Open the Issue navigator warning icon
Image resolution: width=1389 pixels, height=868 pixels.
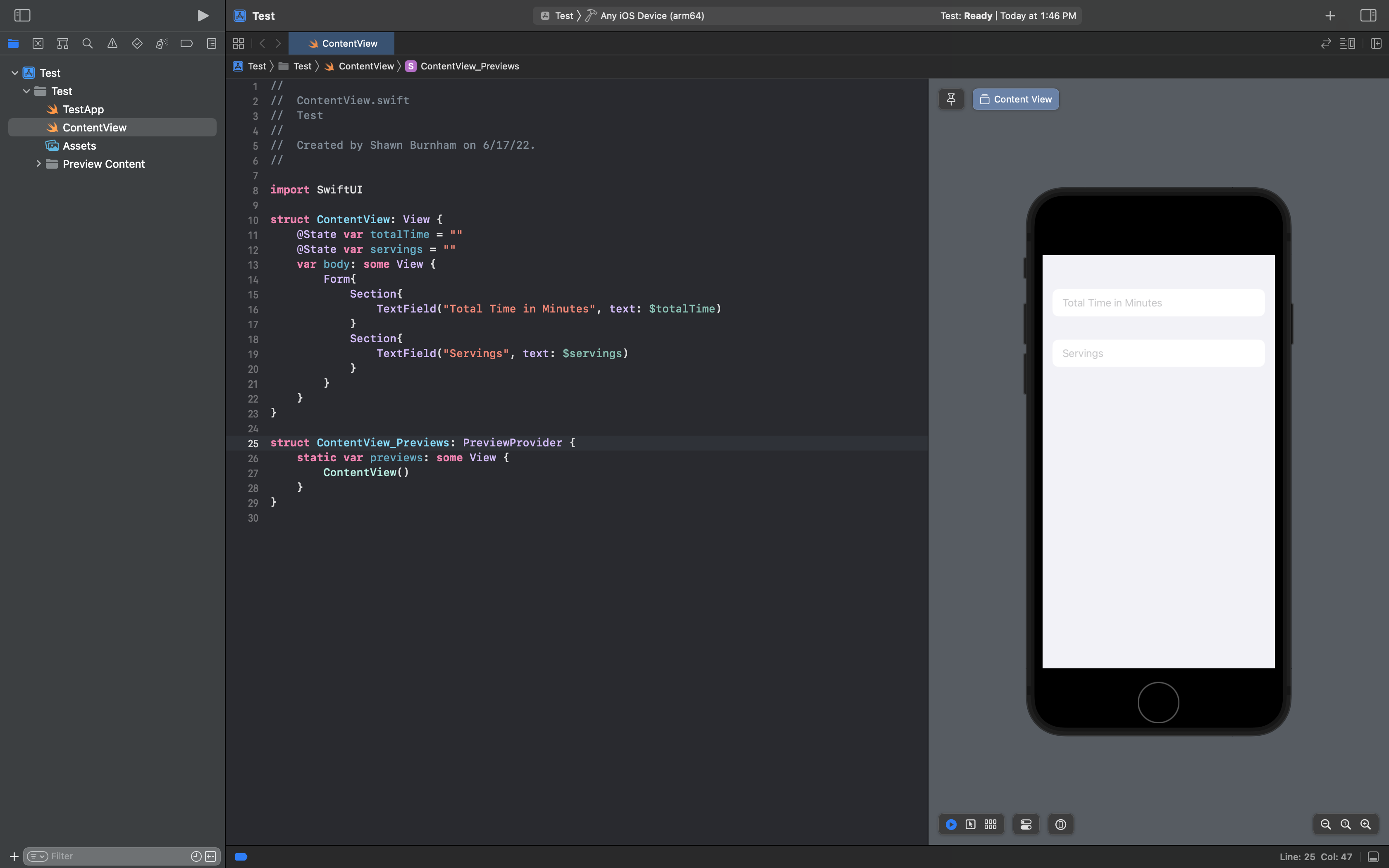tap(112, 44)
